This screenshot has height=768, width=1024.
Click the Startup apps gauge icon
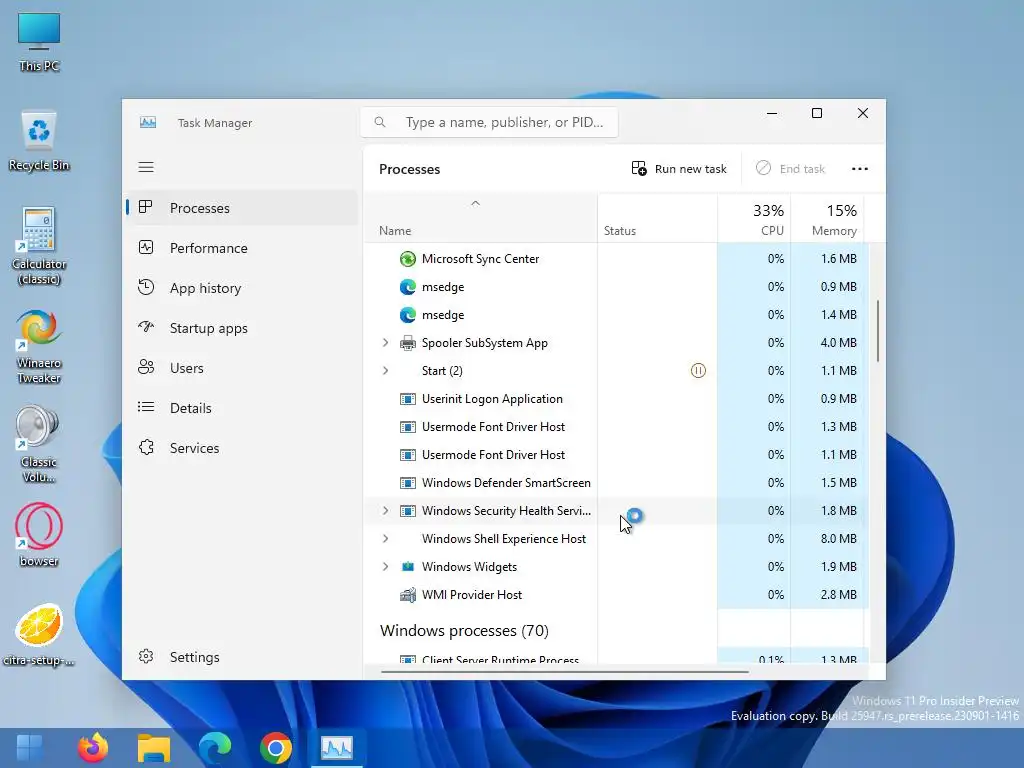click(146, 327)
